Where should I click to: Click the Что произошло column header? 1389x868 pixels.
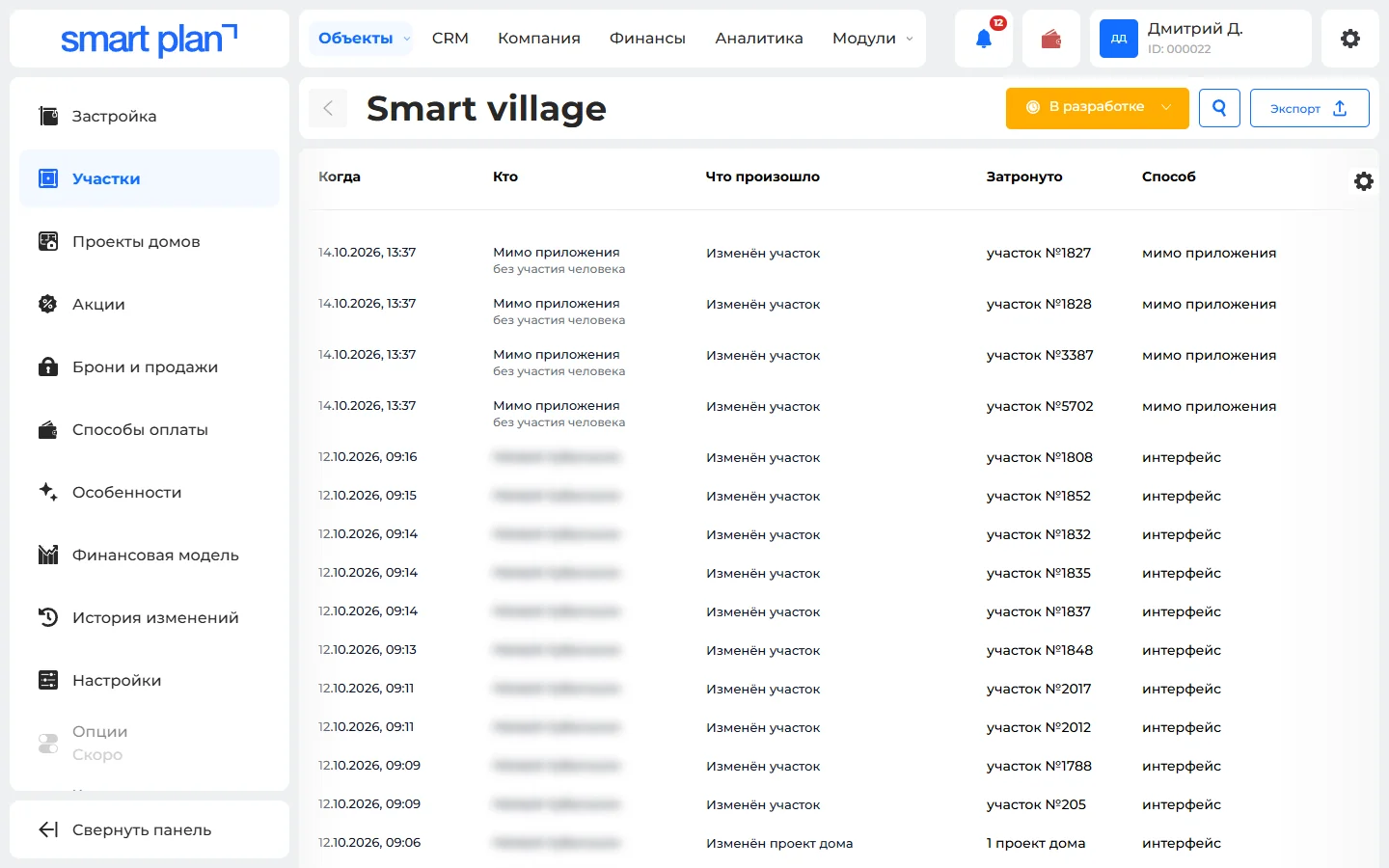coord(762,176)
